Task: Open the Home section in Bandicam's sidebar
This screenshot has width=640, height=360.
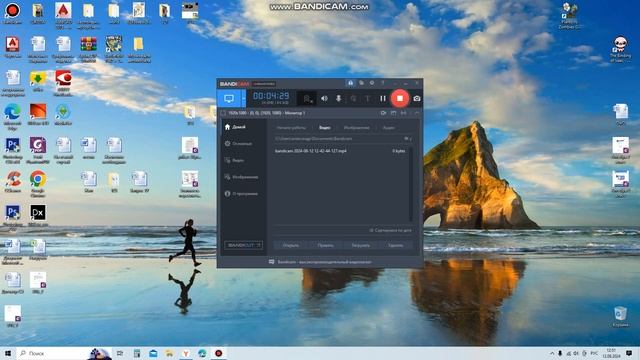Action: [236, 127]
